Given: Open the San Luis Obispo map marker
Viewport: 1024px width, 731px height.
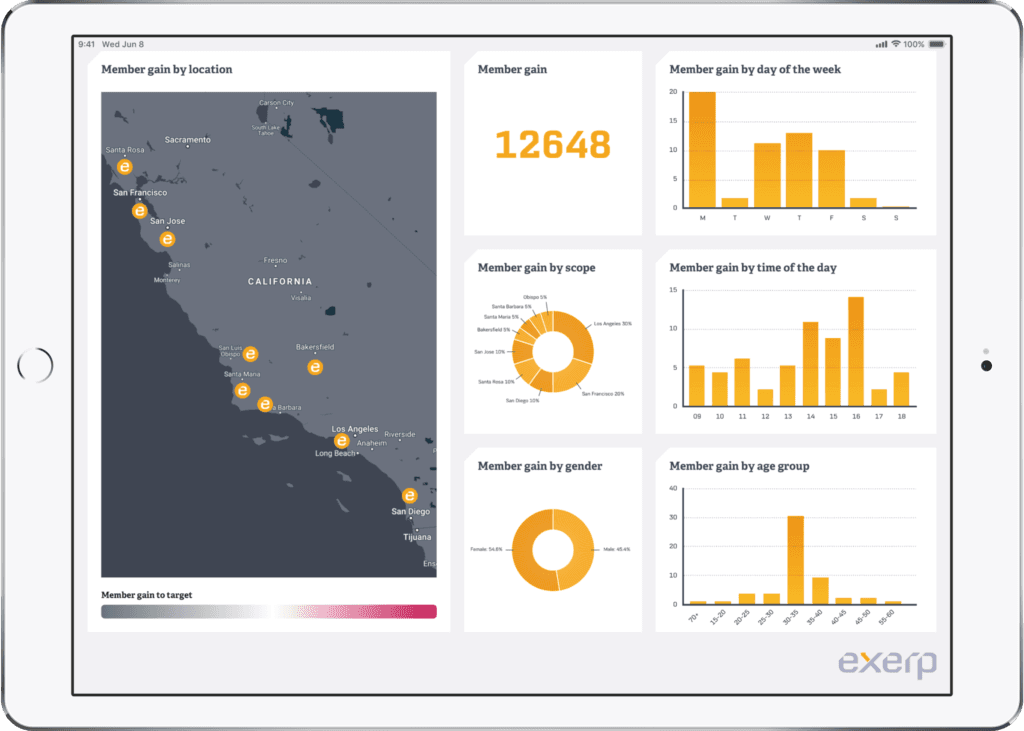Looking at the screenshot, I should coord(250,354).
